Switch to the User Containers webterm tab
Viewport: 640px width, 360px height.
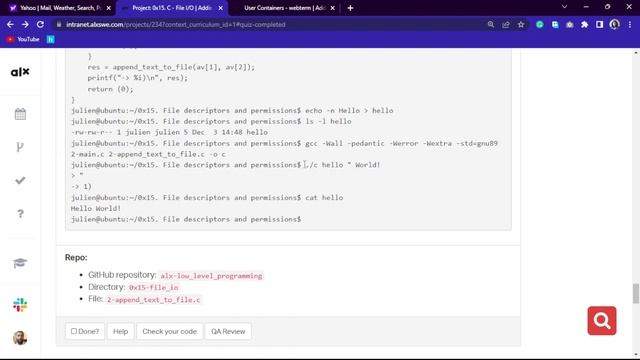[284, 8]
